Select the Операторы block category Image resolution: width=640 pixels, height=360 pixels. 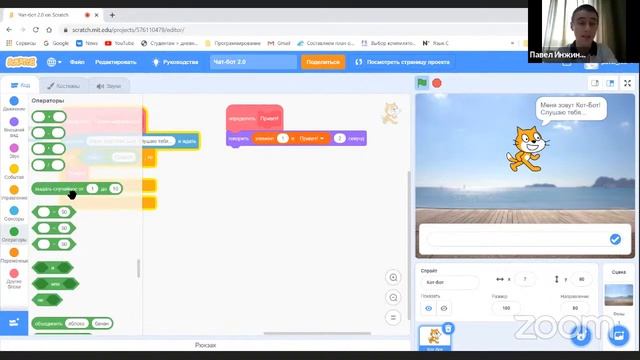(x=14, y=234)
